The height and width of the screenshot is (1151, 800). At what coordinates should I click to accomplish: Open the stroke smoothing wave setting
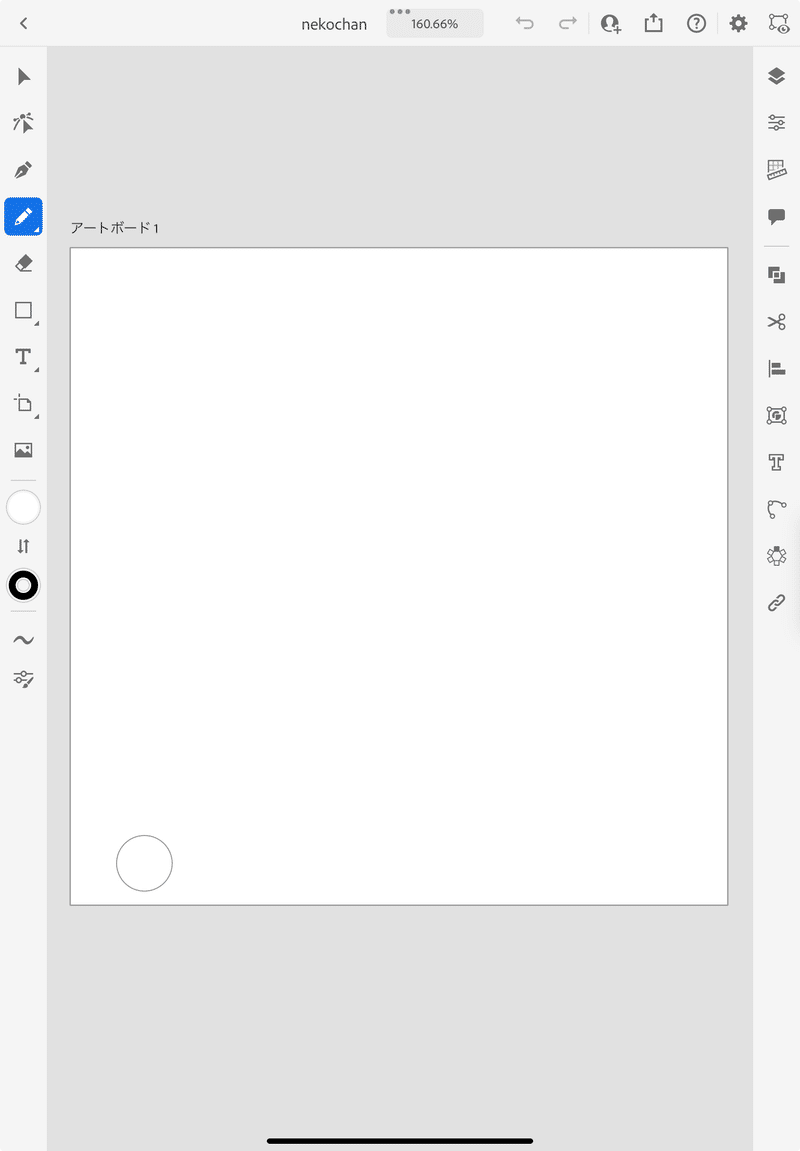(x=23, y=640)
